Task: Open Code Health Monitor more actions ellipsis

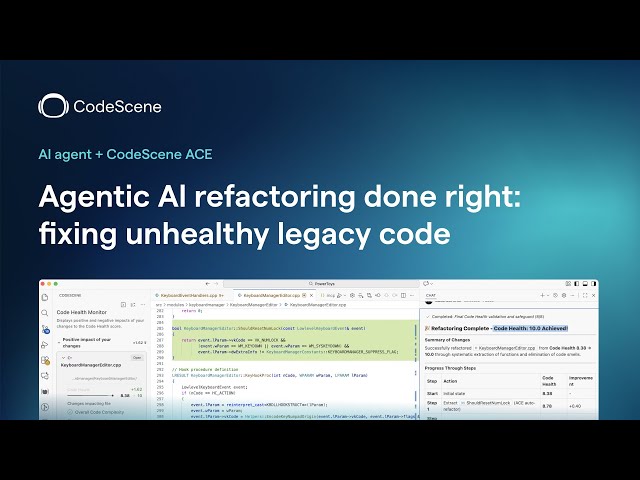Action: (x=142, y=305)
